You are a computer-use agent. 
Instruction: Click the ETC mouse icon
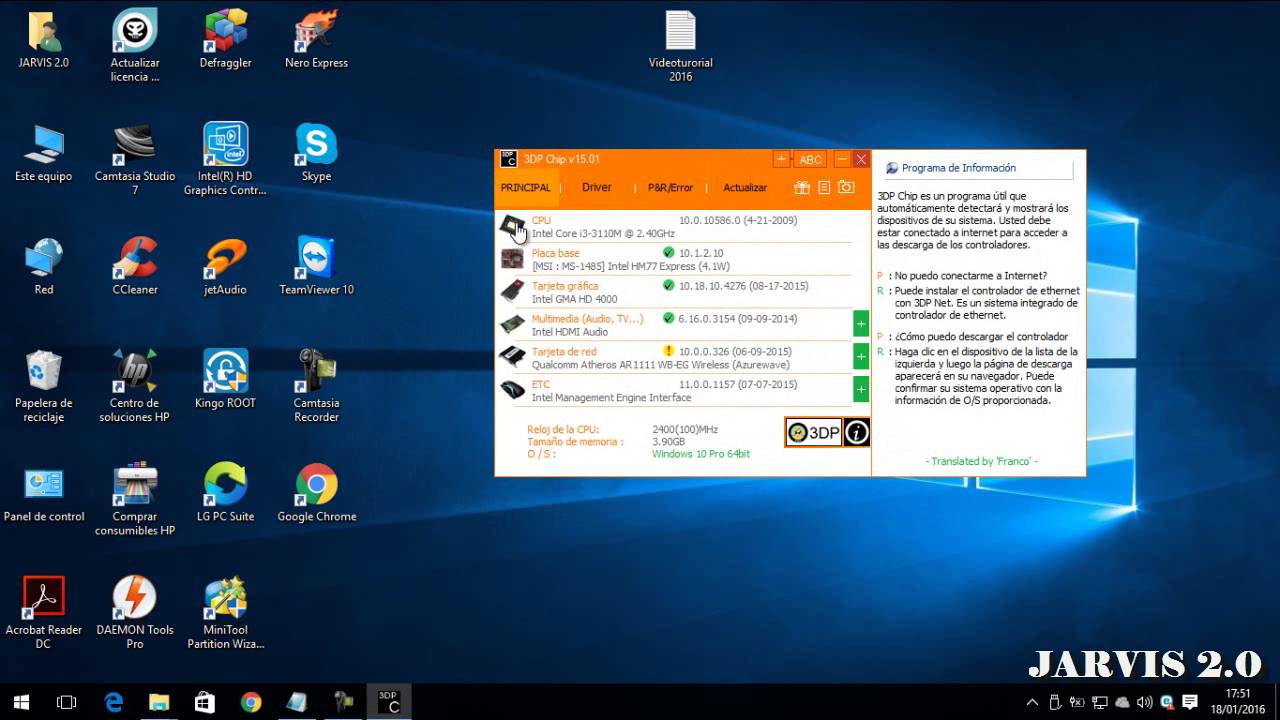pos(512,390)
